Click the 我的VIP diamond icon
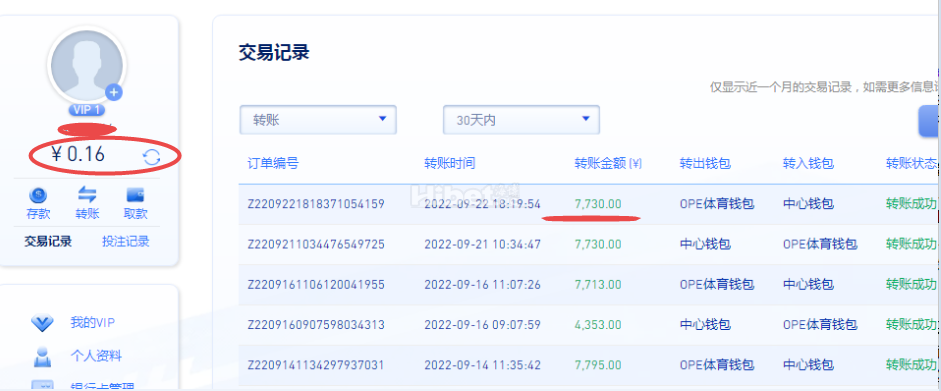941x391 pixels. [x=42, y=323]
